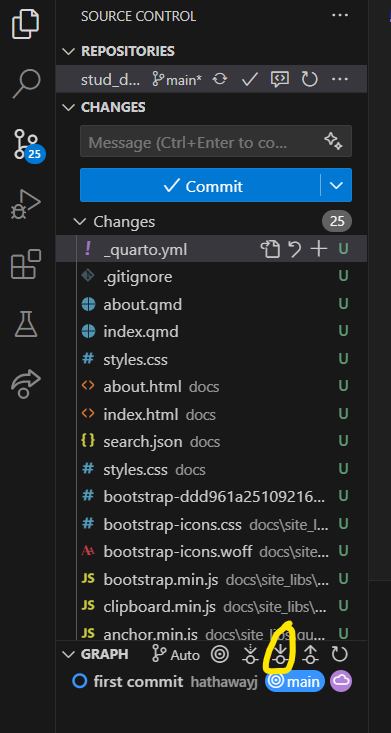Collapse the REPOSITORIES section

[69, 51]
